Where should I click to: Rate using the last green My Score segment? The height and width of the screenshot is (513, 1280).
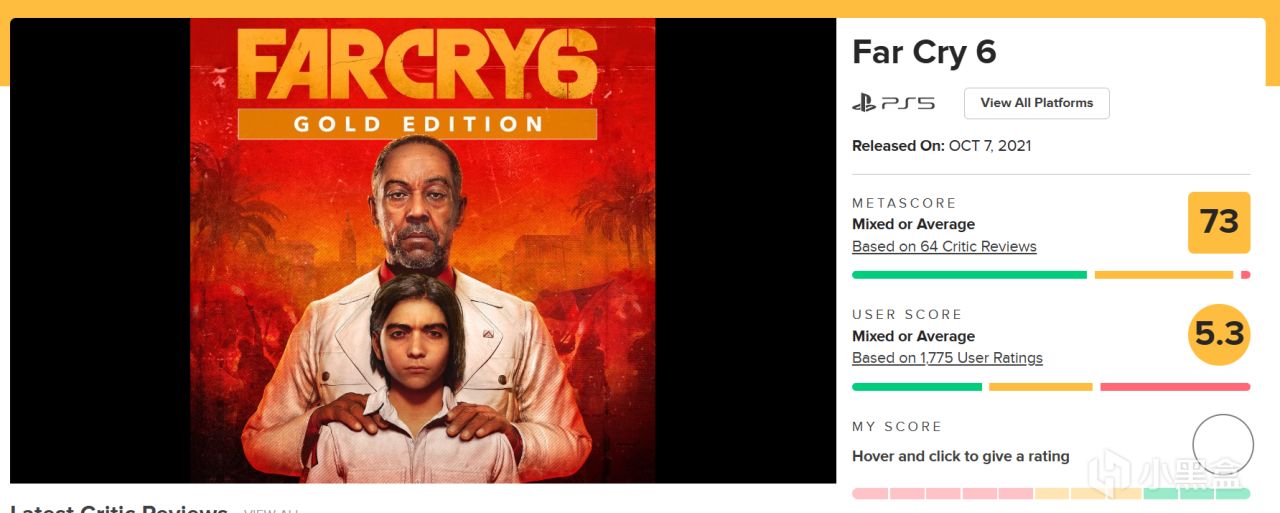pyautogui.click(x=1233, y=493)
